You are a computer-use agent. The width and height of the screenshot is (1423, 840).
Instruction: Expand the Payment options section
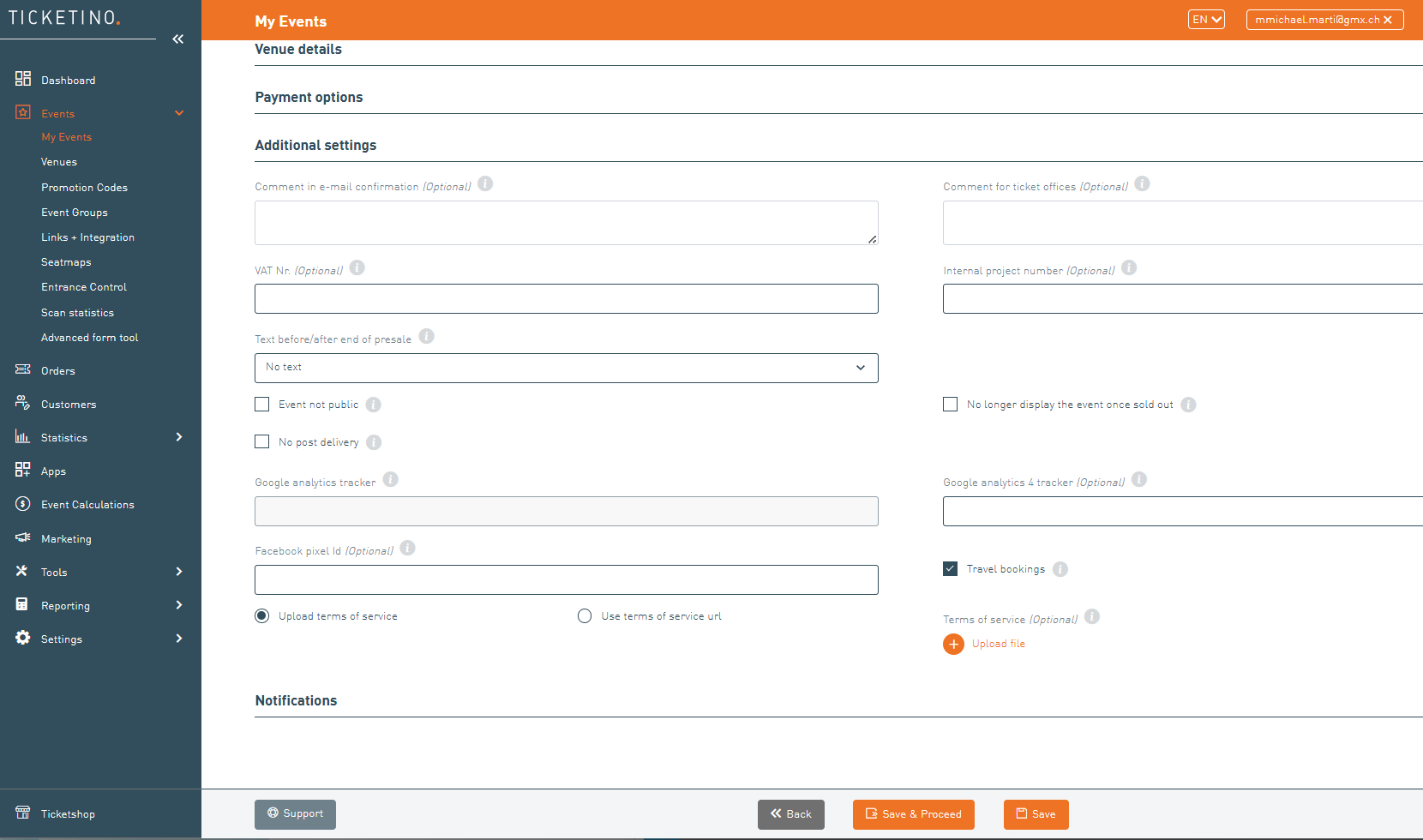(309, 98)
